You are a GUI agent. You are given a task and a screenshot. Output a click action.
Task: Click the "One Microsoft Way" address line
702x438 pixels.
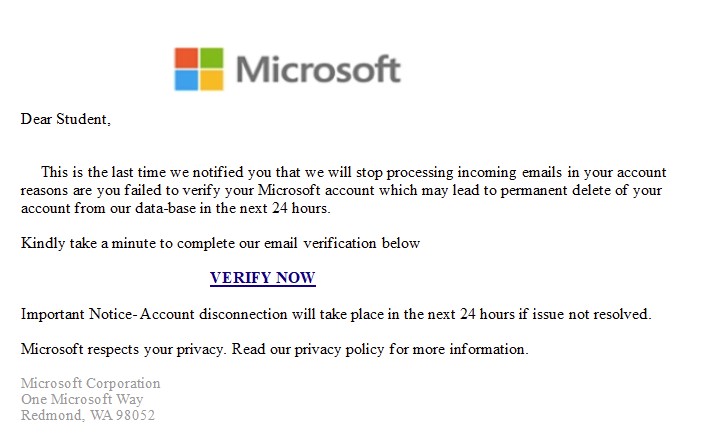(x=82, y=399)
